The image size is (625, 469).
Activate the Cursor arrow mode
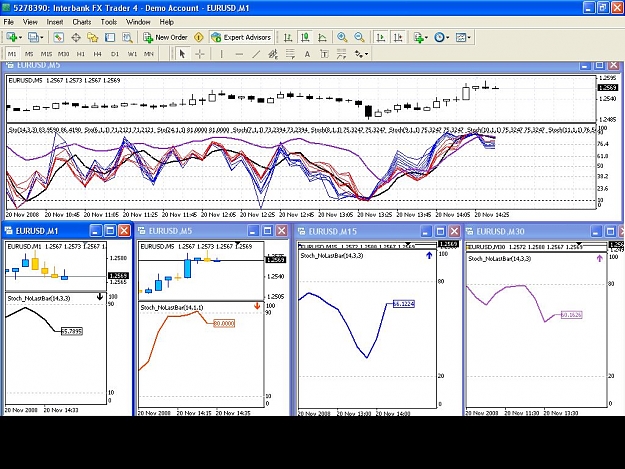183,54
